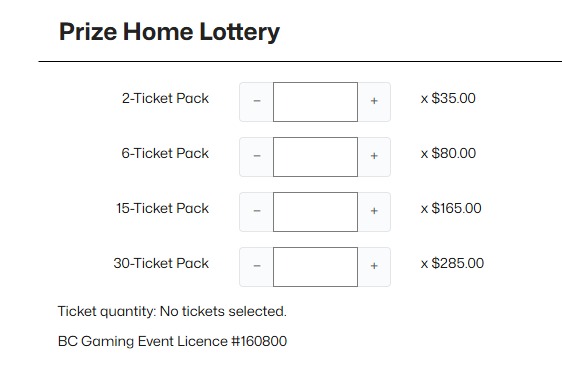This screenshot has height=381, width=562.
Task: Click the 2-Ticket Pack label
Action: tap(165, 98)
